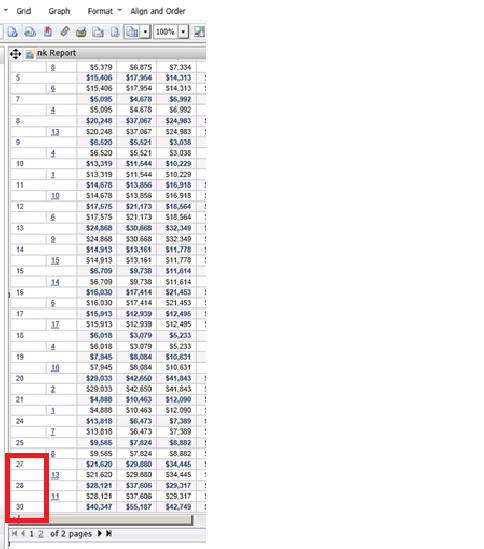Go to first page arrow in pager
Screen dimensions: 484x549
(x=14, y=533)
